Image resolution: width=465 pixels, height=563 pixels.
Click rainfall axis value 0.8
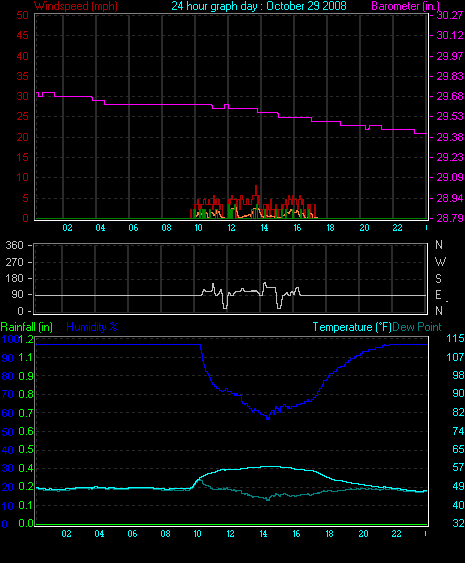tap(26, 394)
